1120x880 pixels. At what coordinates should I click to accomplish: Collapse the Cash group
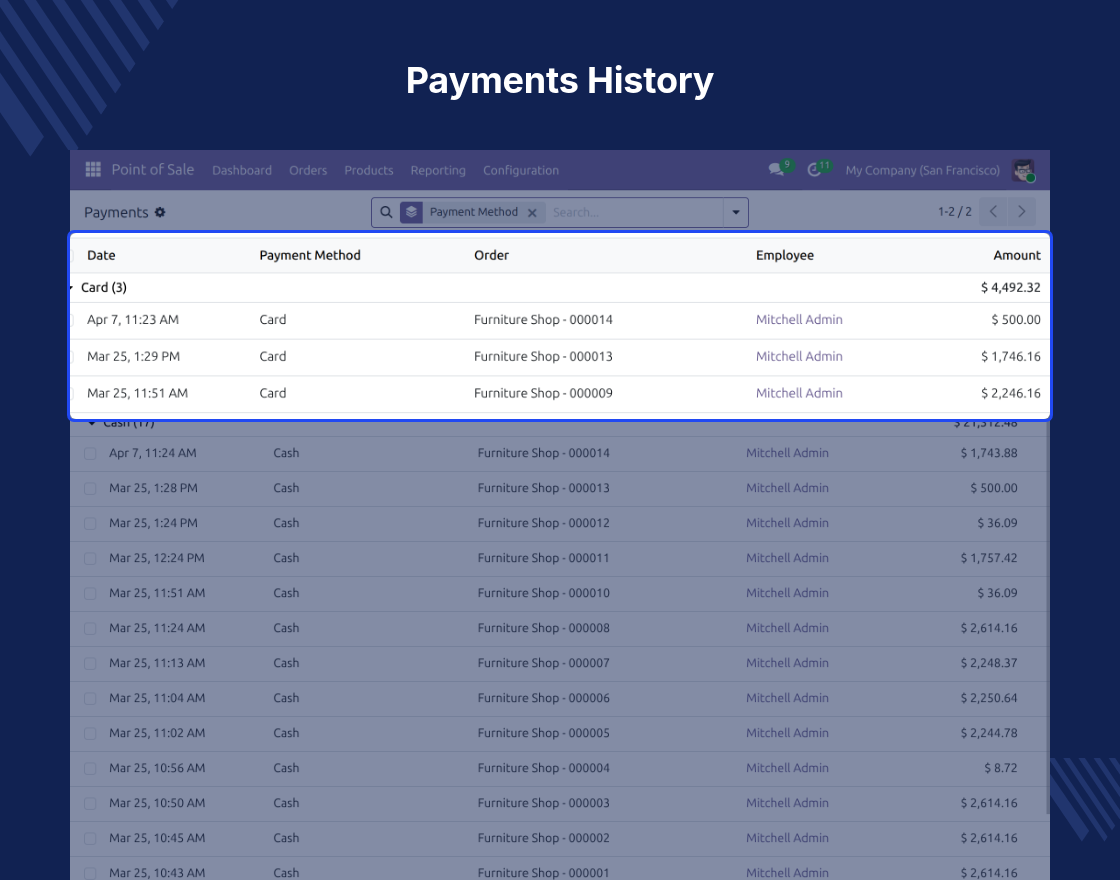coord(91,424)
